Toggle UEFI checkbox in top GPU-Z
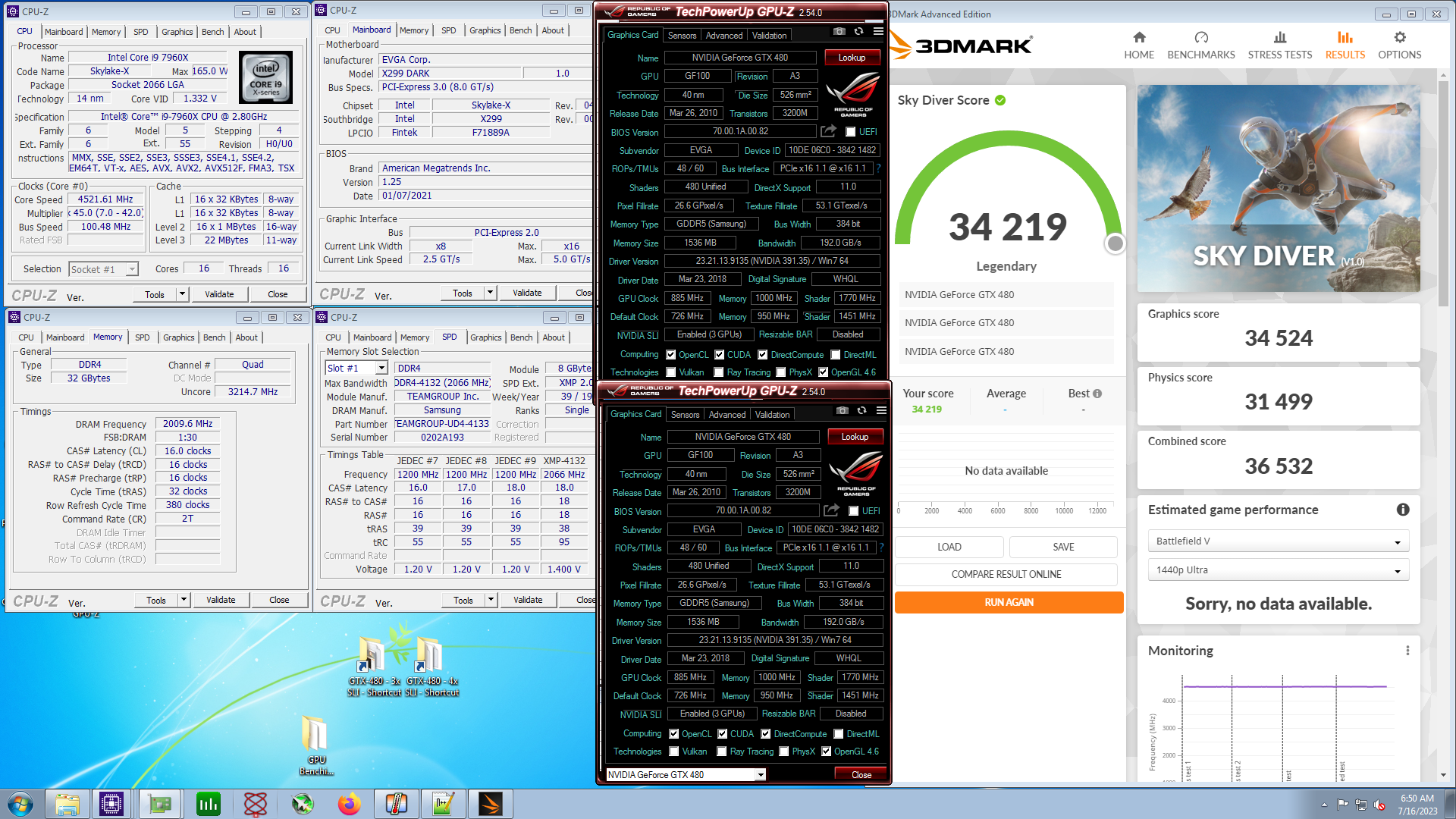The height and width of the screenshot is (819, 1456). (x=851, y=132)
